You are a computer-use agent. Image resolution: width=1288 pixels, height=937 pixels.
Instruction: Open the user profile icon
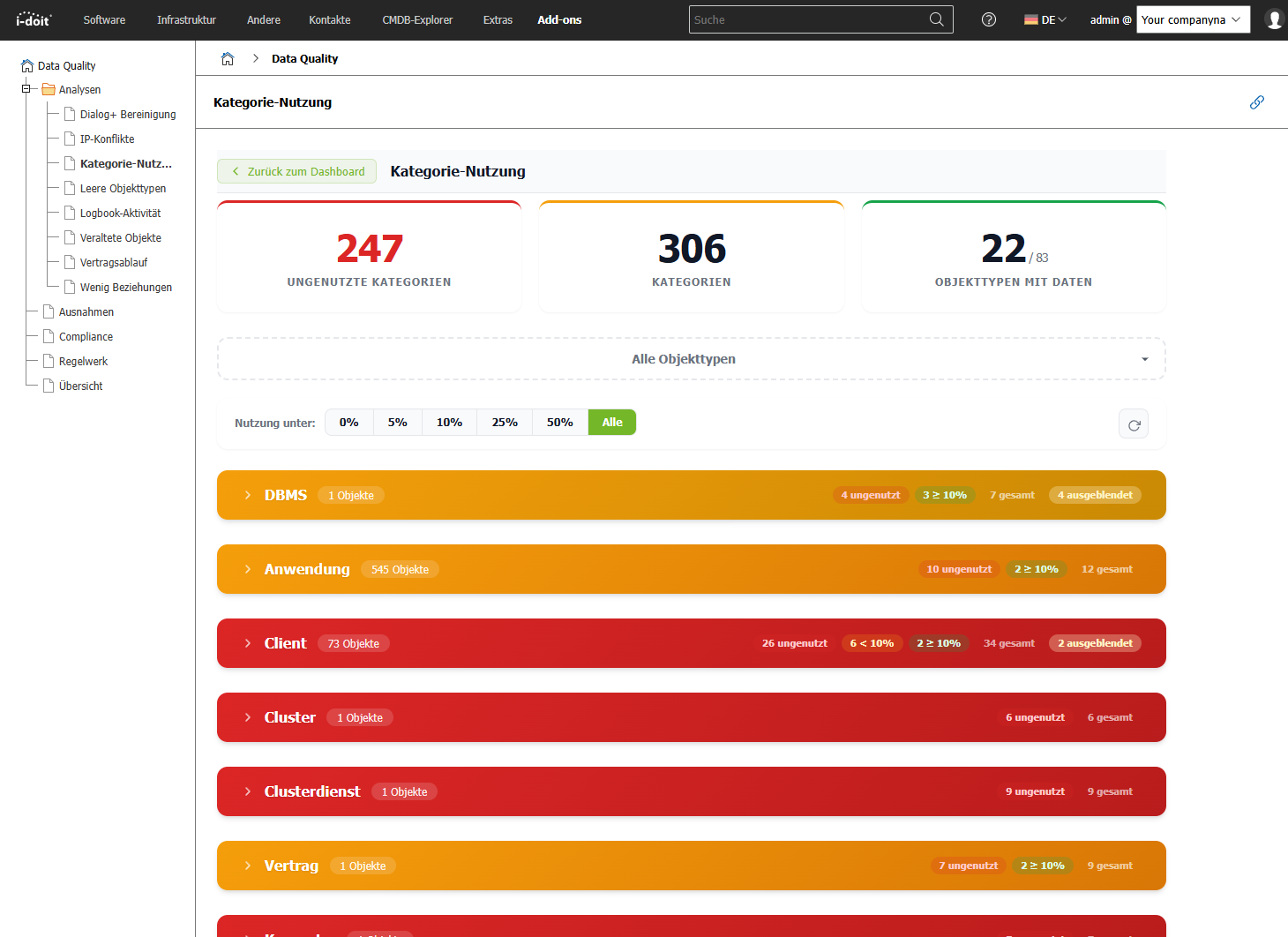tap(1273, 19)
